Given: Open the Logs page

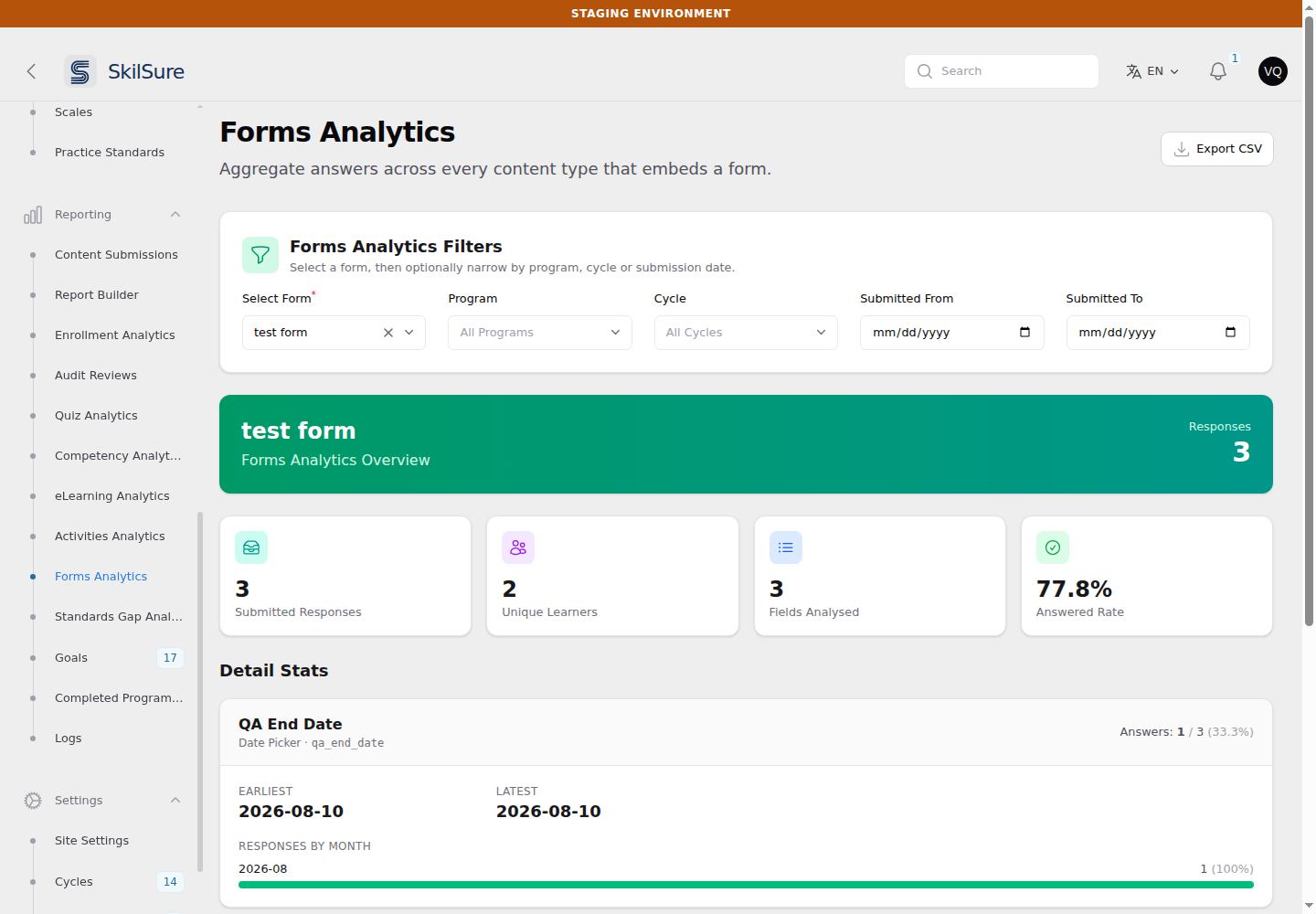Looking at the screenshot, I should [x=69, y=739].
